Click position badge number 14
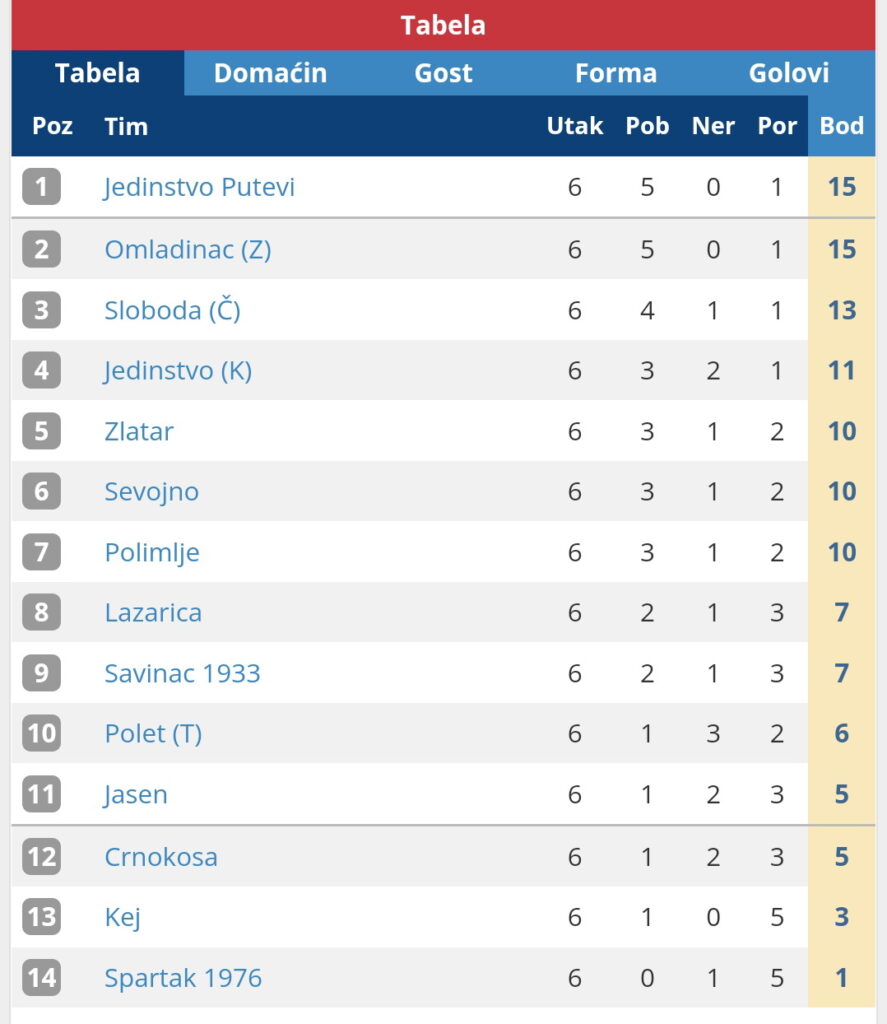Image resolution: width=887 pixels, height=1024 pixels. [x=41, y=978]
